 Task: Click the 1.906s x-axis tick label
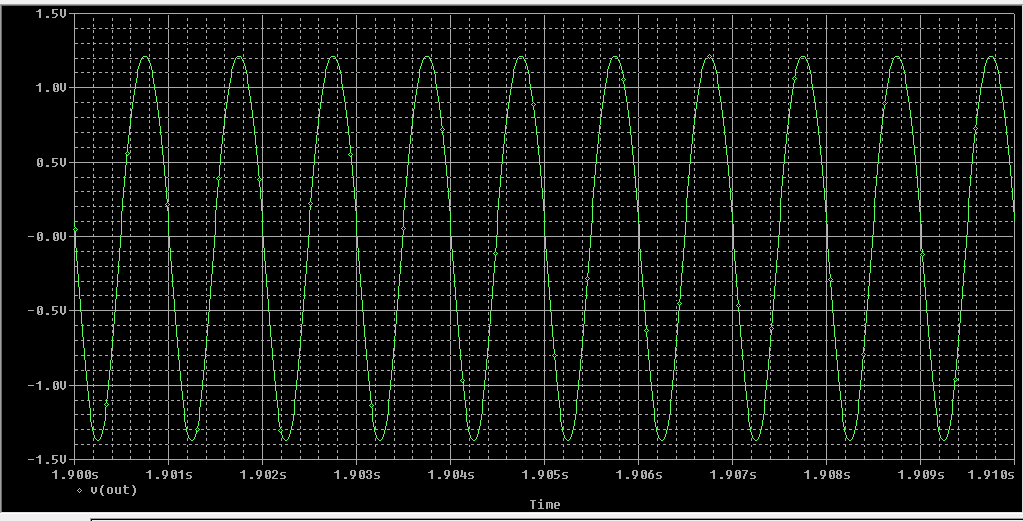tap(639, 474)
